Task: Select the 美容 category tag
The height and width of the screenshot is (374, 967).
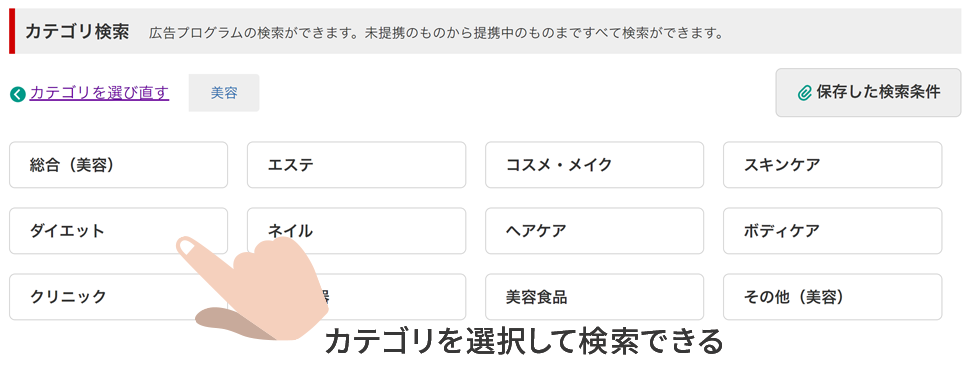Action: click(x=224, y=93)
